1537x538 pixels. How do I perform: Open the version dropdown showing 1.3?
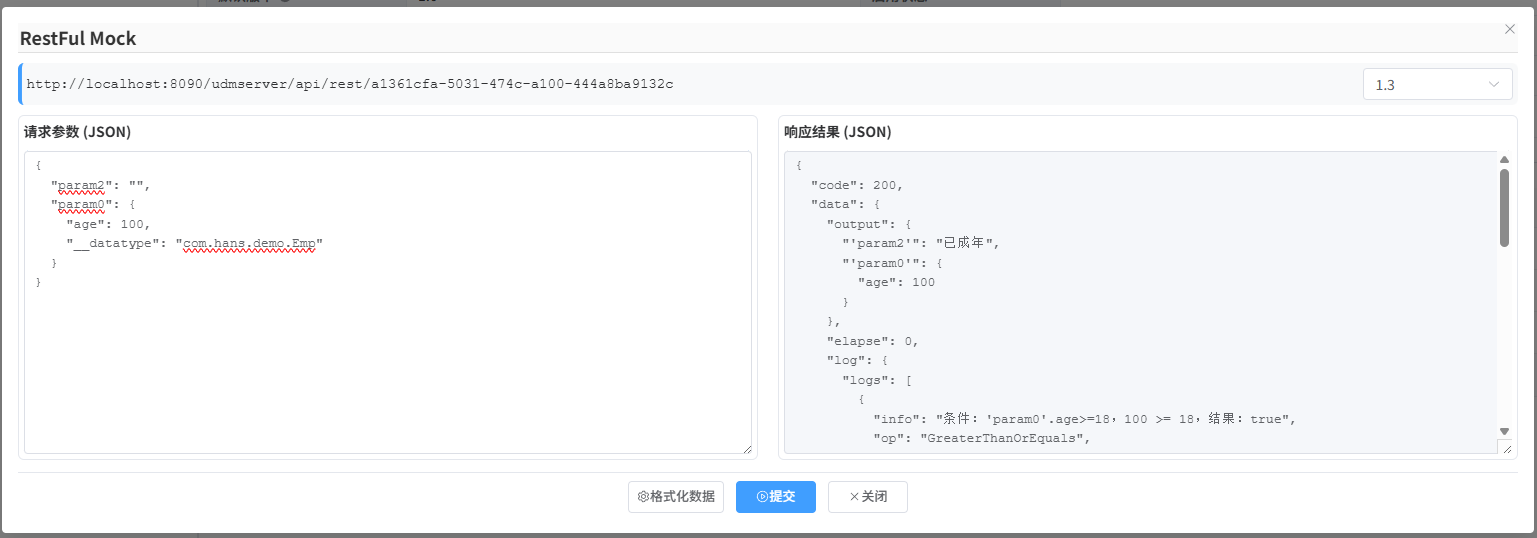1436,85
